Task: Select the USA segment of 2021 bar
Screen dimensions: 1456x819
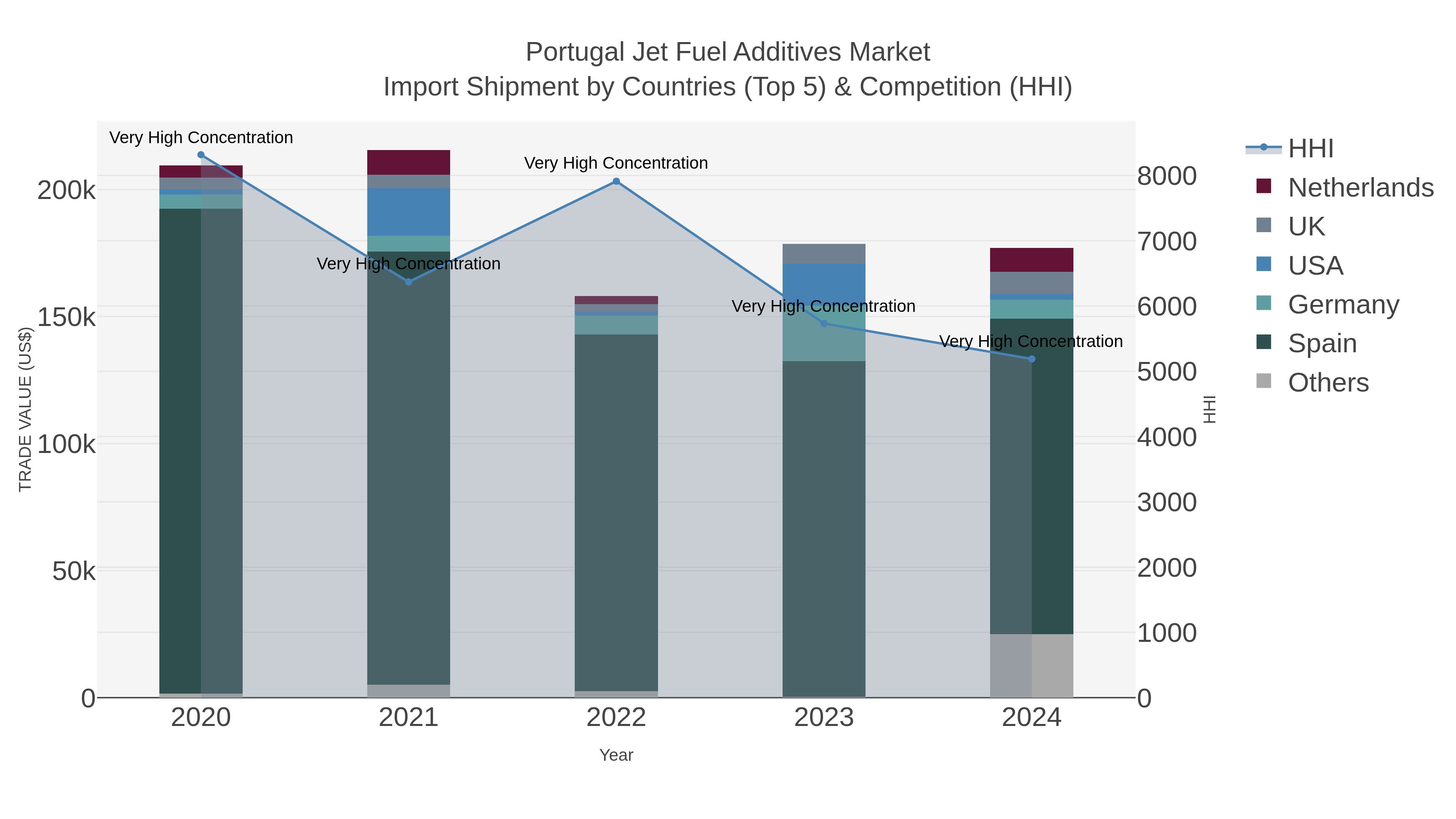Action: coord(408,212)
